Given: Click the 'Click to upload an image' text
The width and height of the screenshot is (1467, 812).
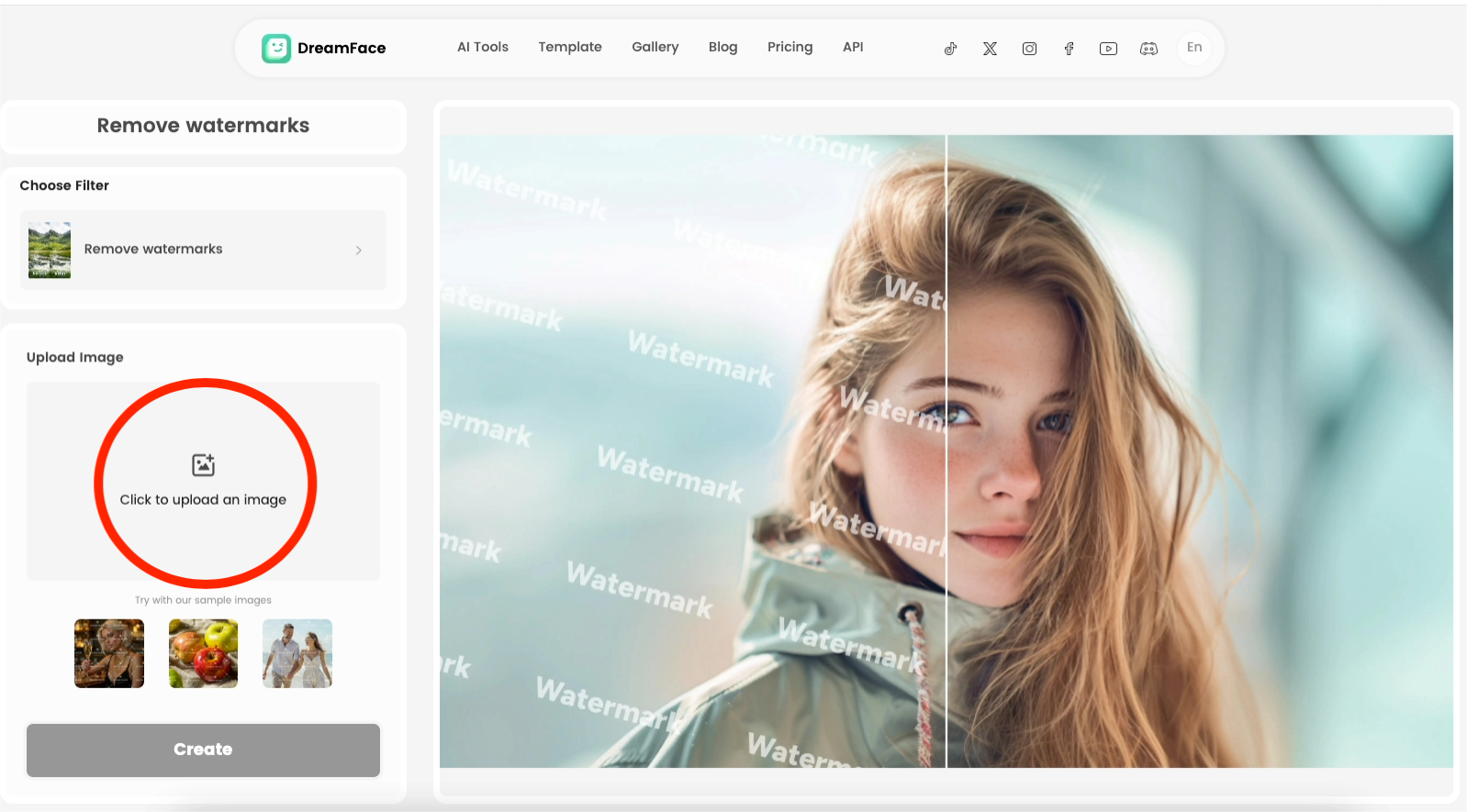Looking at the screenshot, I should tap(203, 499).
